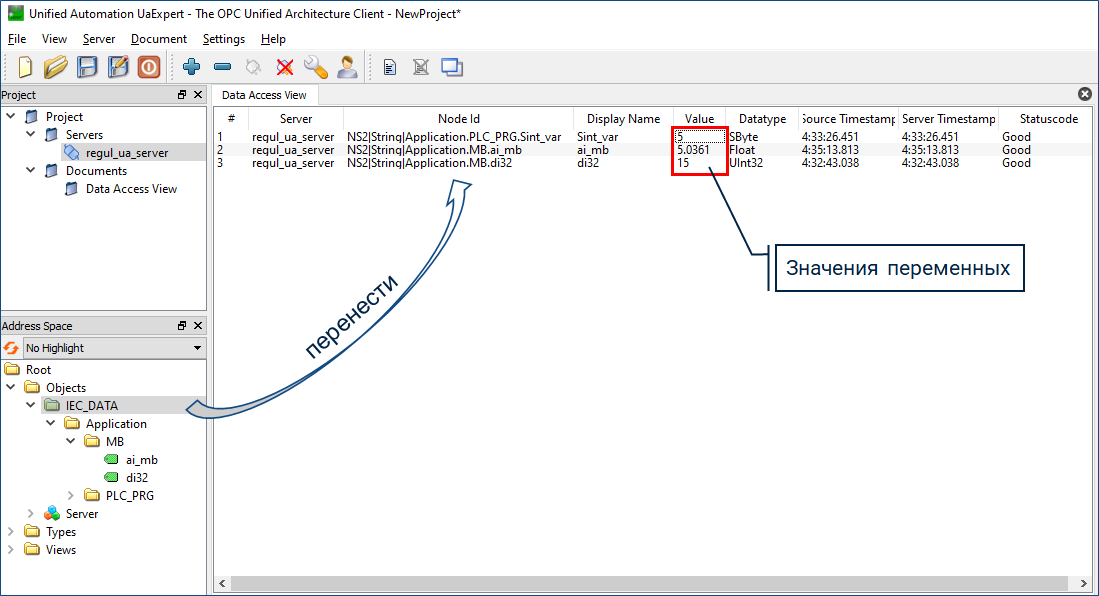The height and width of the screenshot is (596, 1099).
Task: Select the regul_ua_server item in Project tree
Action: click(126, 153)
